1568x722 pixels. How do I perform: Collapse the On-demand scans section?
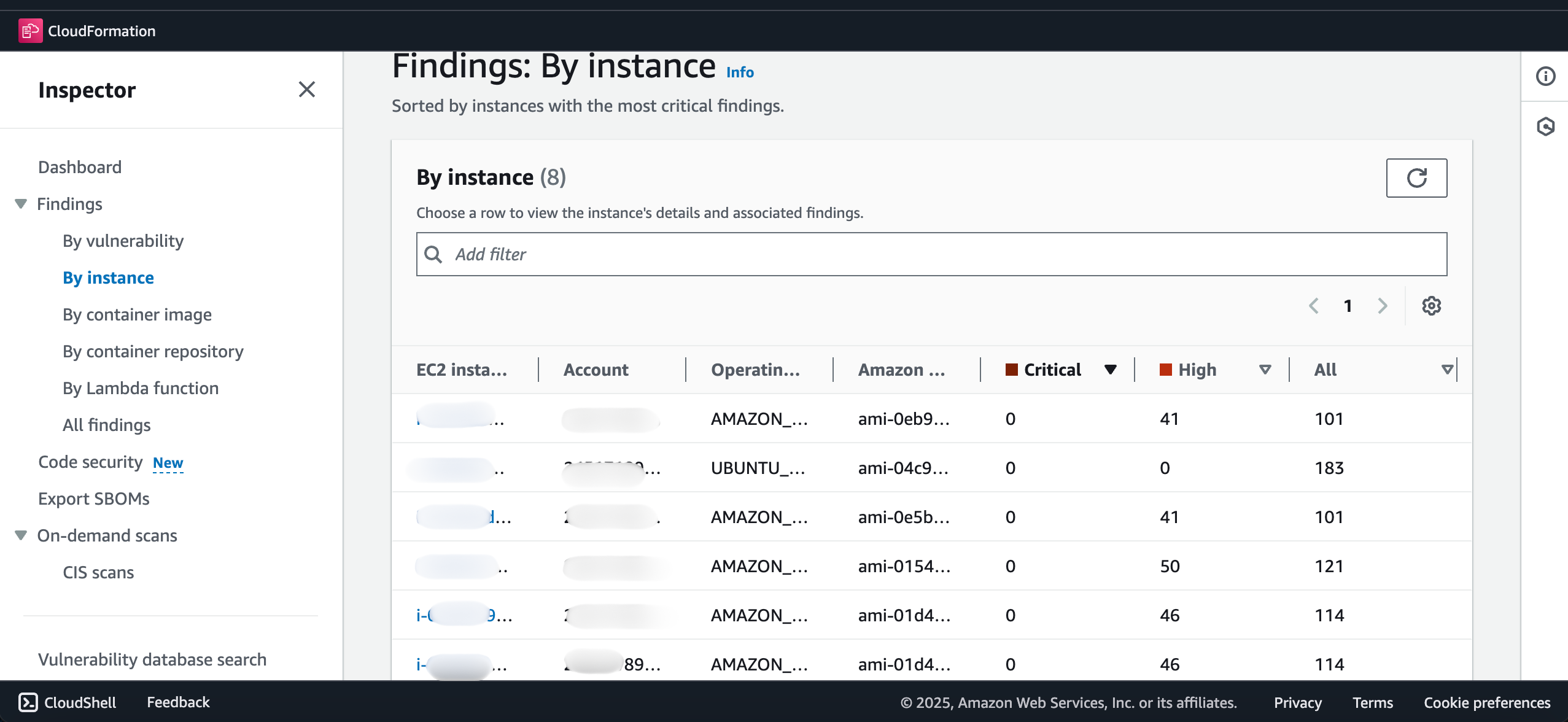click(x=21, y=535)
